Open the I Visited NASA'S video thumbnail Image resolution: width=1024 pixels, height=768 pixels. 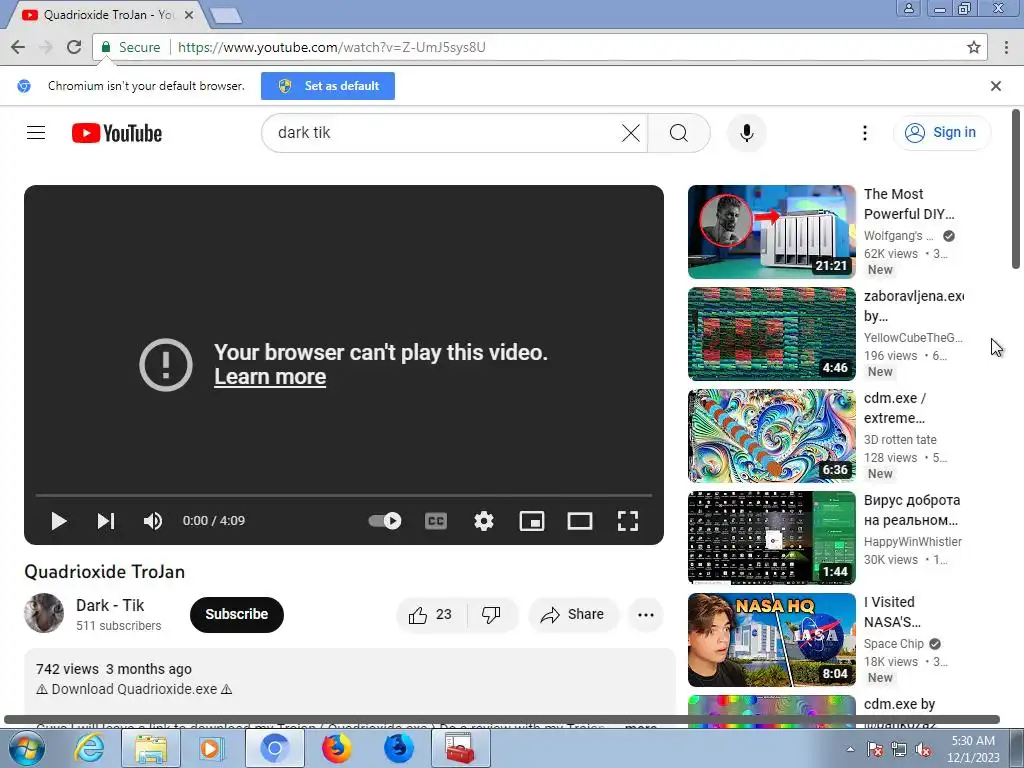point(771,640)
